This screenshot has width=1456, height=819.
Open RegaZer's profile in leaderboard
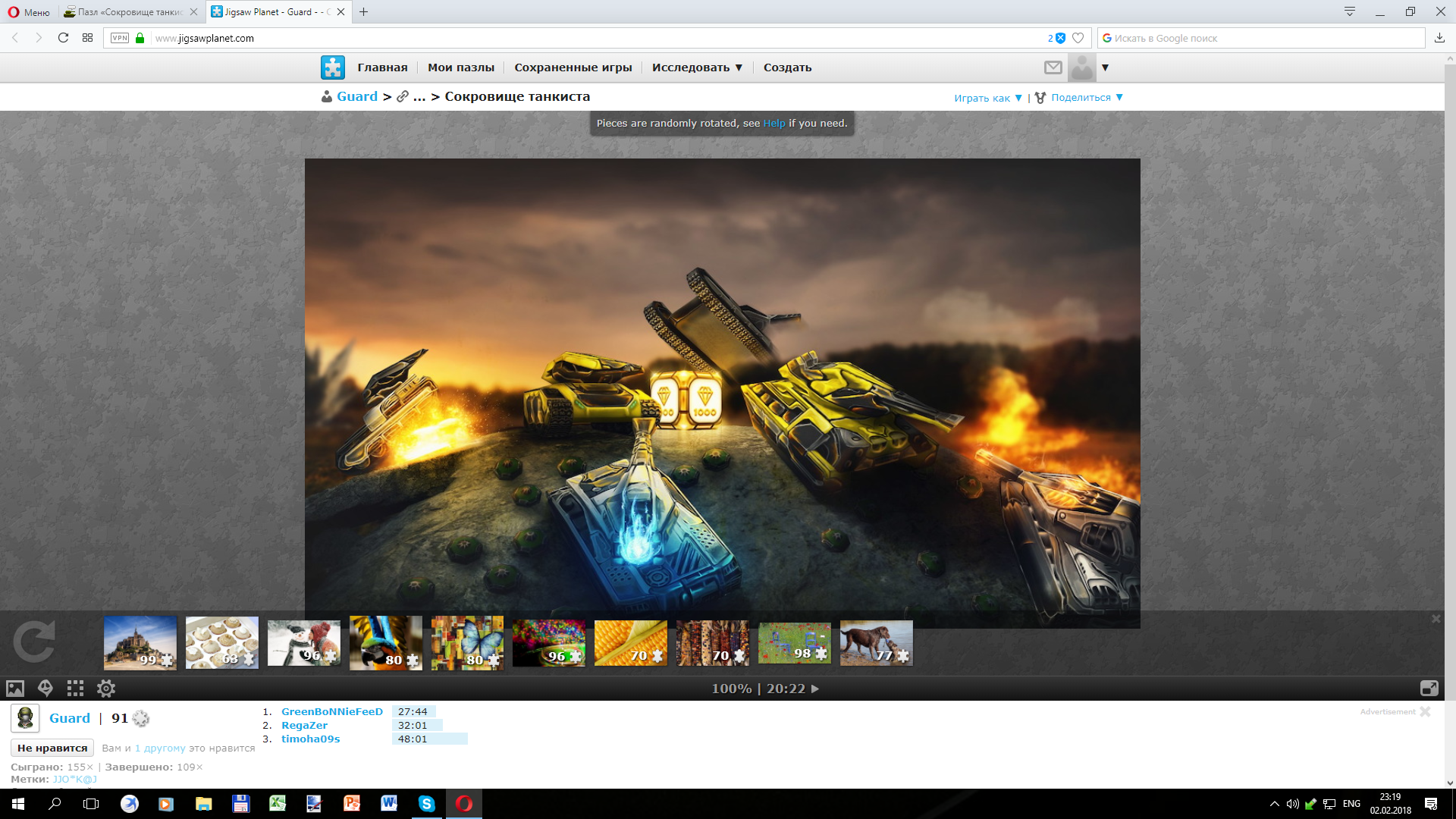[304, 725]
